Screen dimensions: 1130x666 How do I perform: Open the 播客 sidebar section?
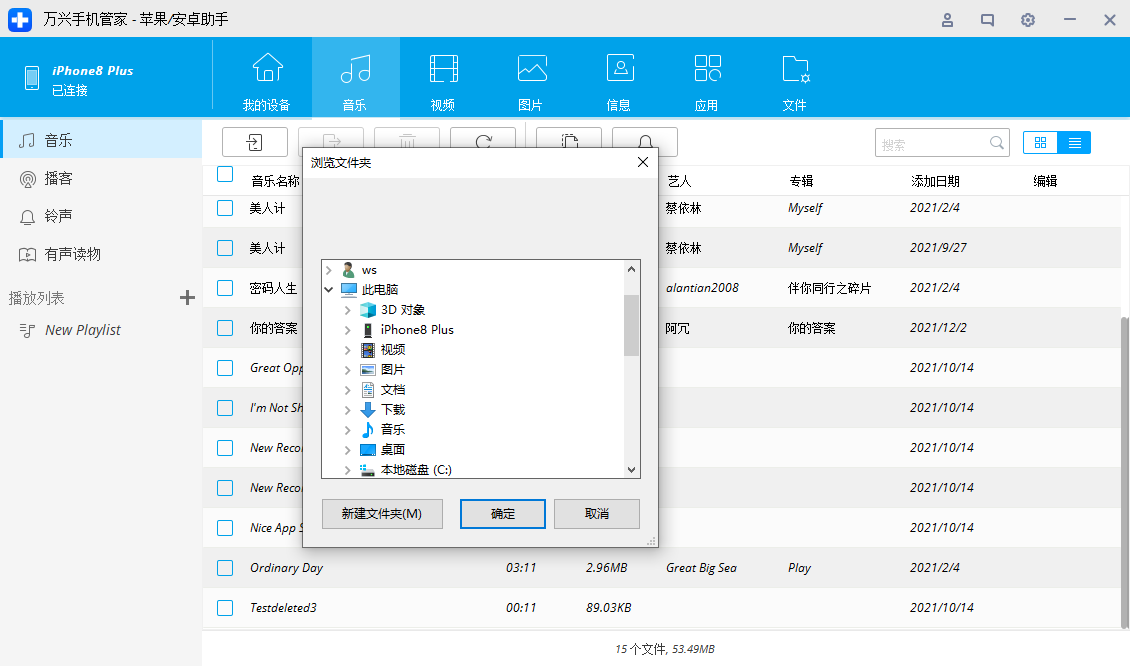tap(60, 178)
